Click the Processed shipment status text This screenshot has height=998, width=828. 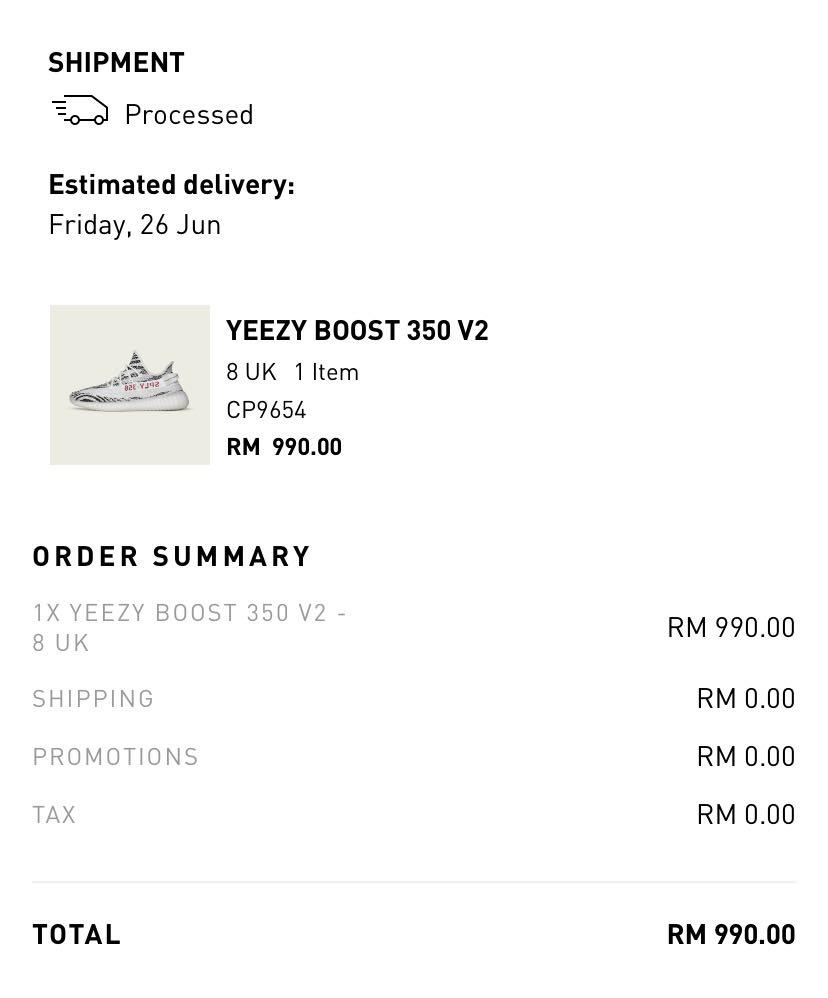tap(190, 115)
